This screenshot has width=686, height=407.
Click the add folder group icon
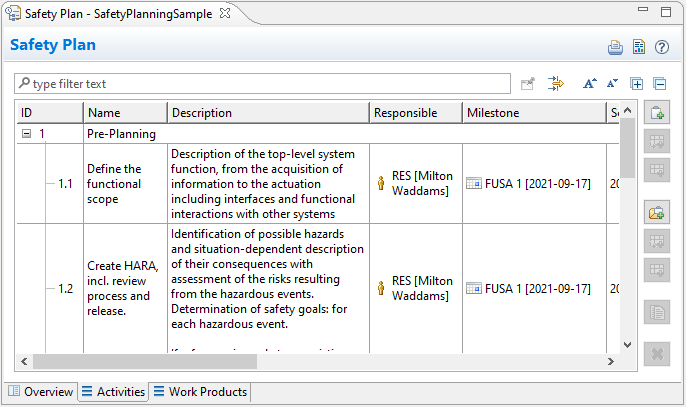tap(657, 212)
